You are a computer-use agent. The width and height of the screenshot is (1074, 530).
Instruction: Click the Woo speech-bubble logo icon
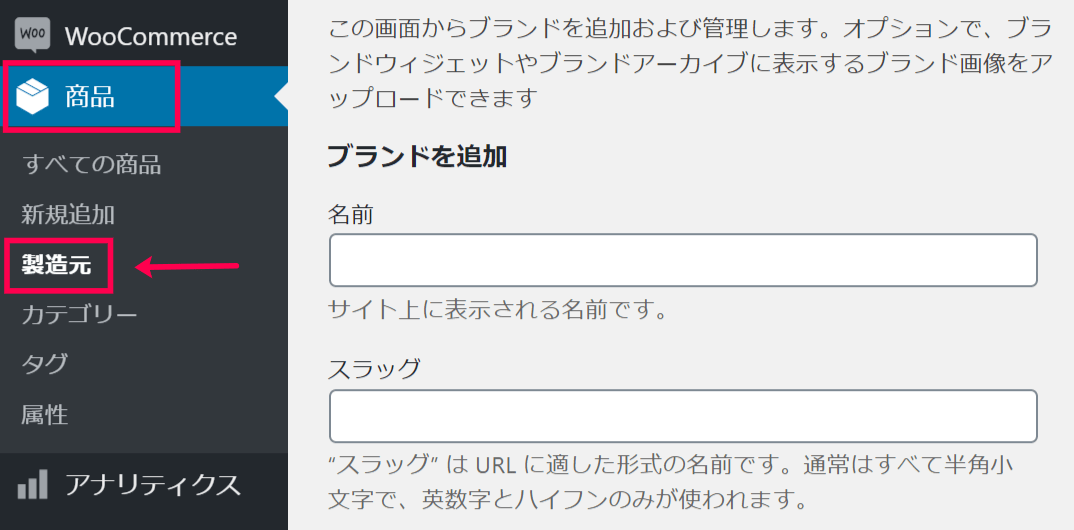click(x=32, y=36)
